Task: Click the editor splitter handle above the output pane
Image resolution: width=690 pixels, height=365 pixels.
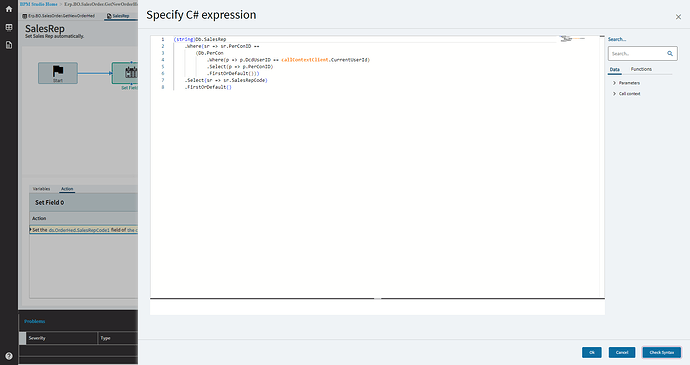Action: 378,299
